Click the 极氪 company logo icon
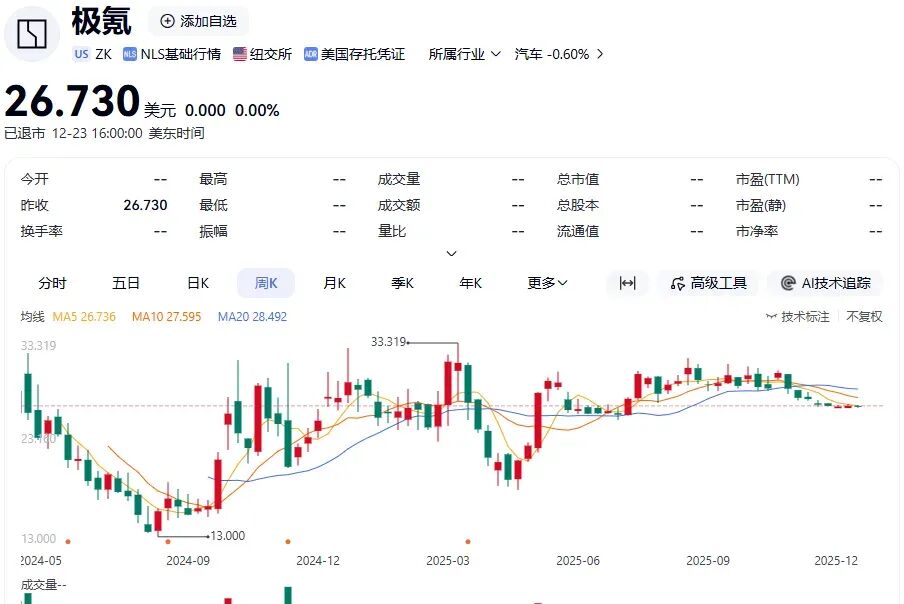This screenshot has height=604, width=904. [32, 33]
